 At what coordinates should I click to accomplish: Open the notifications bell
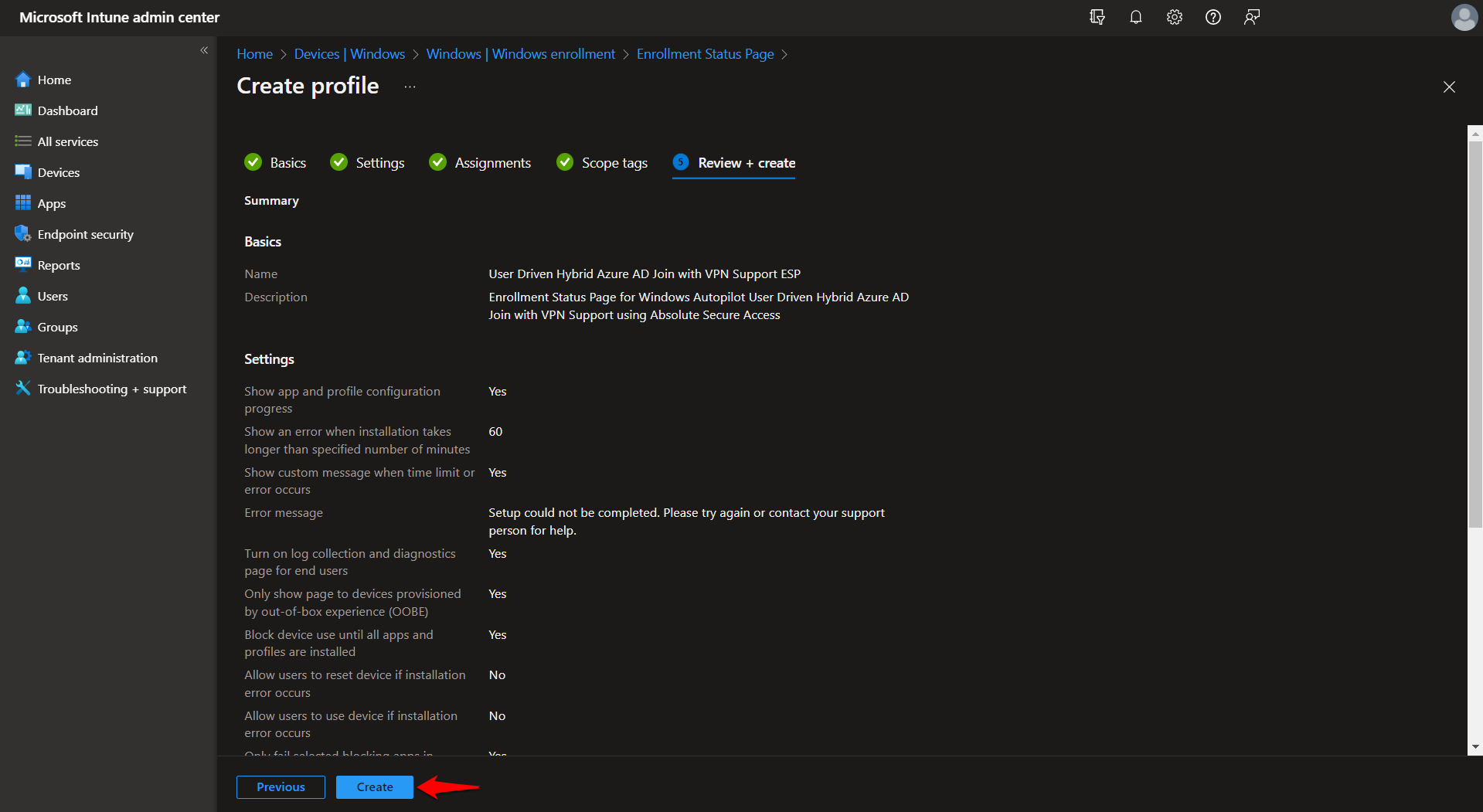1136,17
